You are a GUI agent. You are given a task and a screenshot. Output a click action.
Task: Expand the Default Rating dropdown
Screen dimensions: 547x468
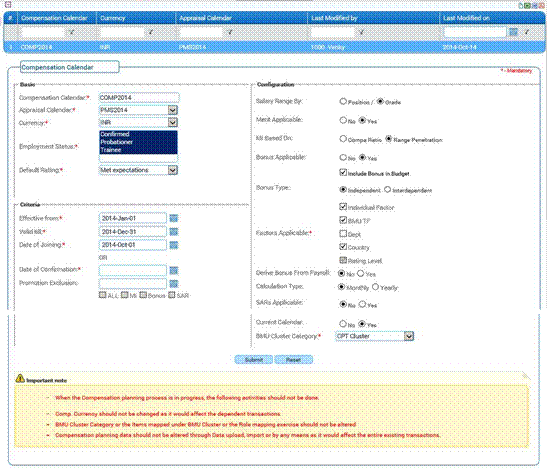[173, 170]
